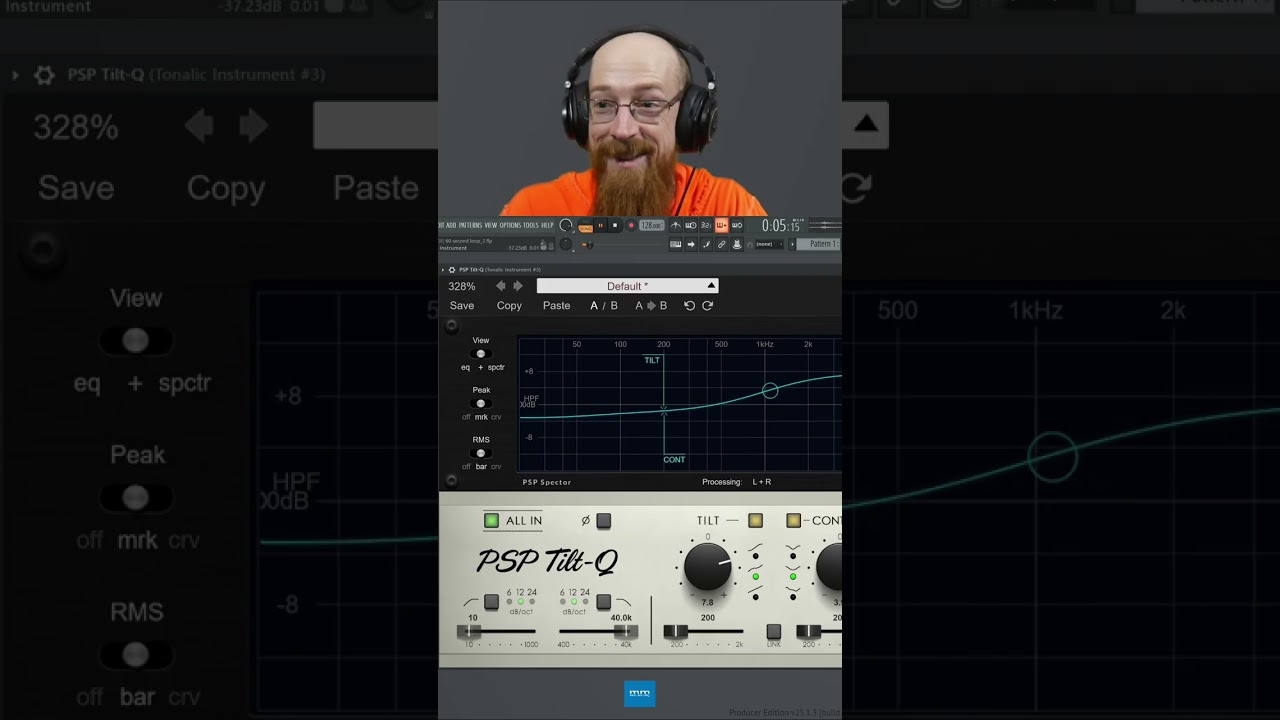This screenshot has width=1280, height=720.
Task: Toggle the highlighted orange overdub icon
Action: pyautogui.click(x=721, y=225)
